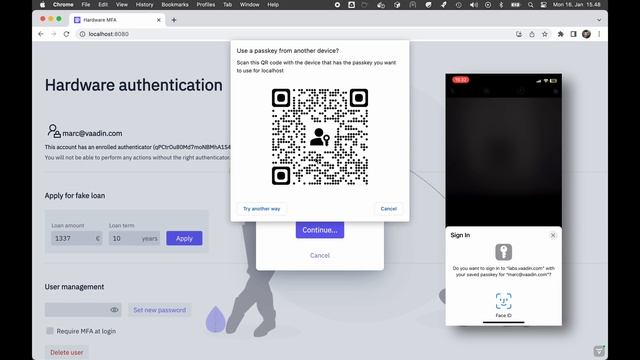Click Try another way in passkey dialog
Image resolution: width=640 pixels, height=360 pixels.
262,209
